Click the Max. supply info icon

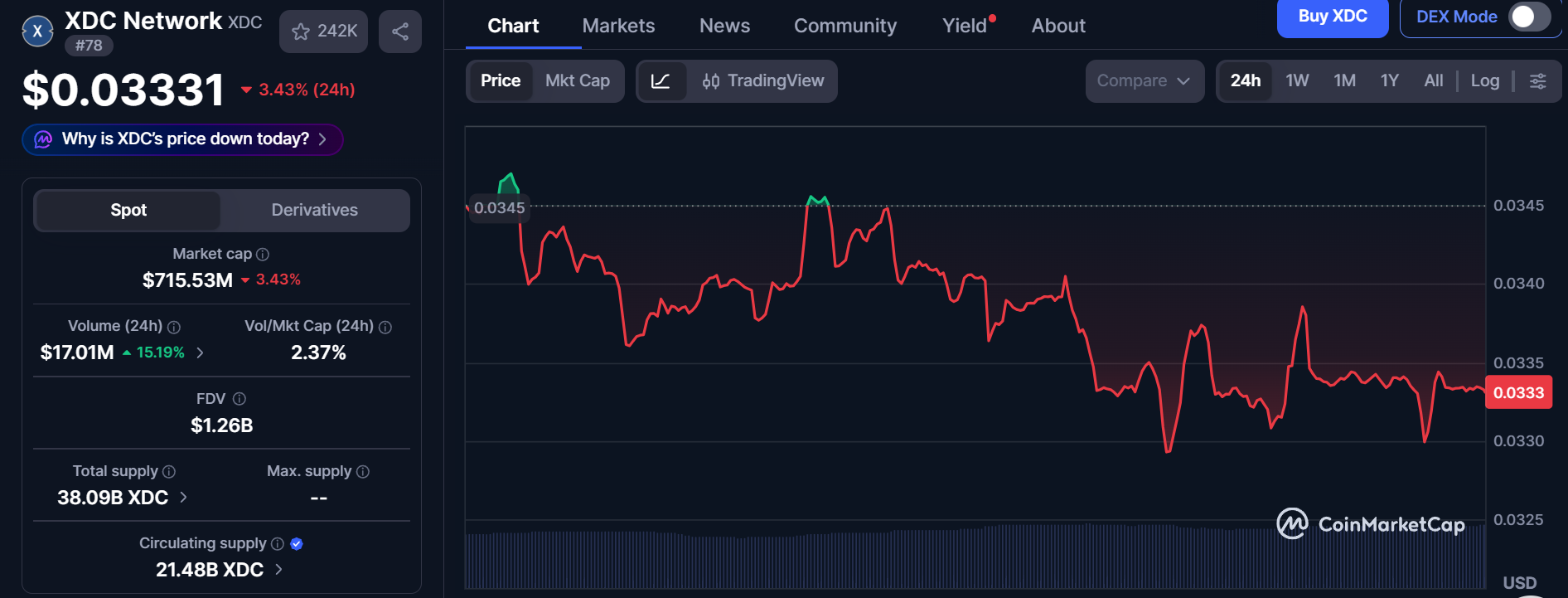[x=363, y=472]
